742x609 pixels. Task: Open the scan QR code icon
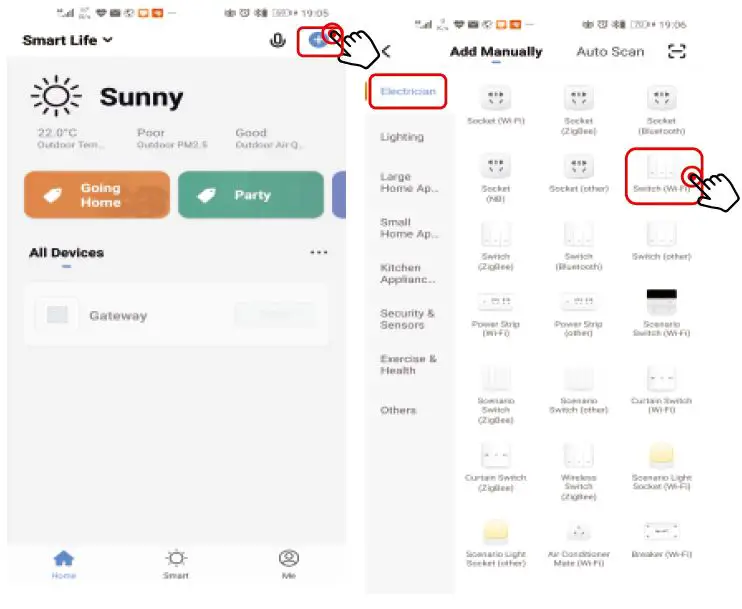pos(676,51)
